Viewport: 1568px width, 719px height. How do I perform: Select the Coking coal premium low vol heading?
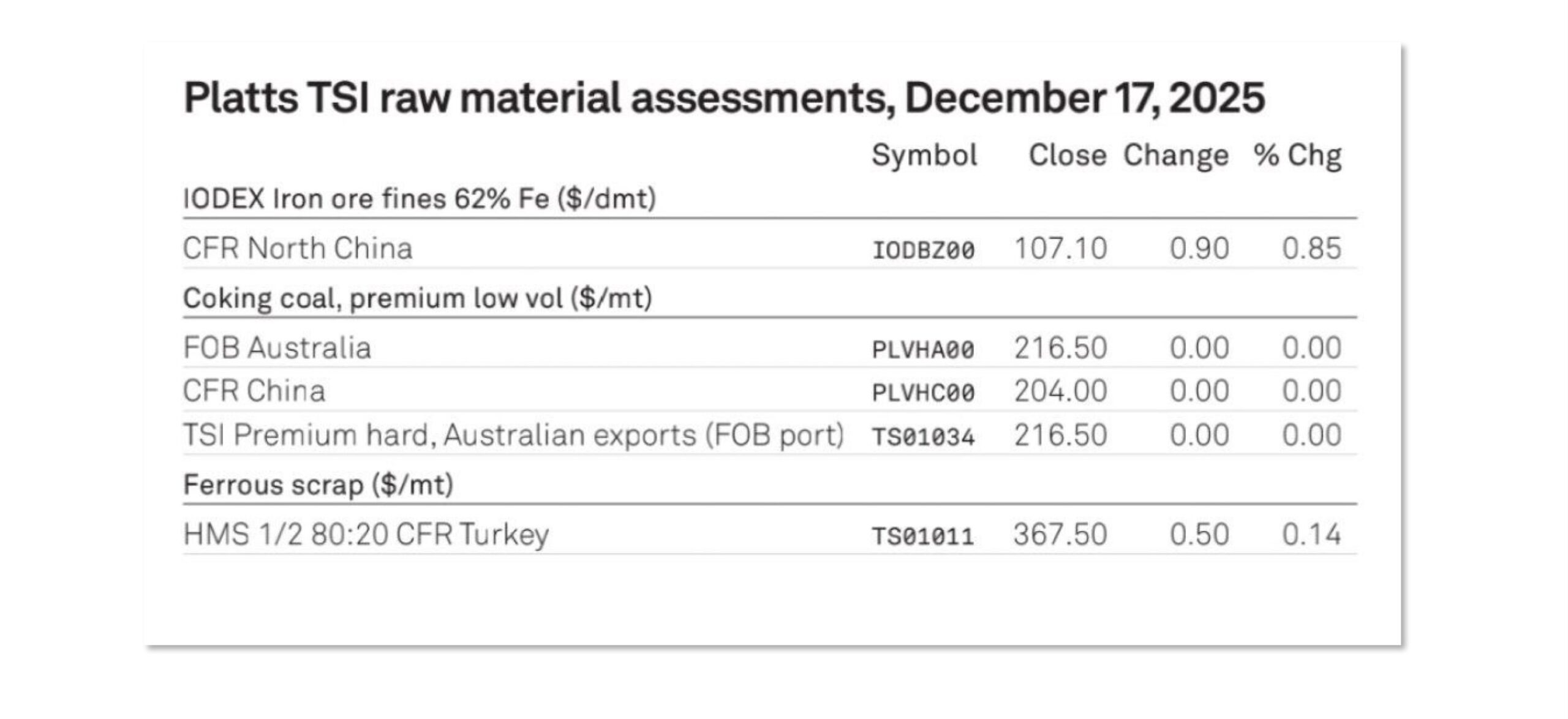pyautogui.click(x=417, y=299)
